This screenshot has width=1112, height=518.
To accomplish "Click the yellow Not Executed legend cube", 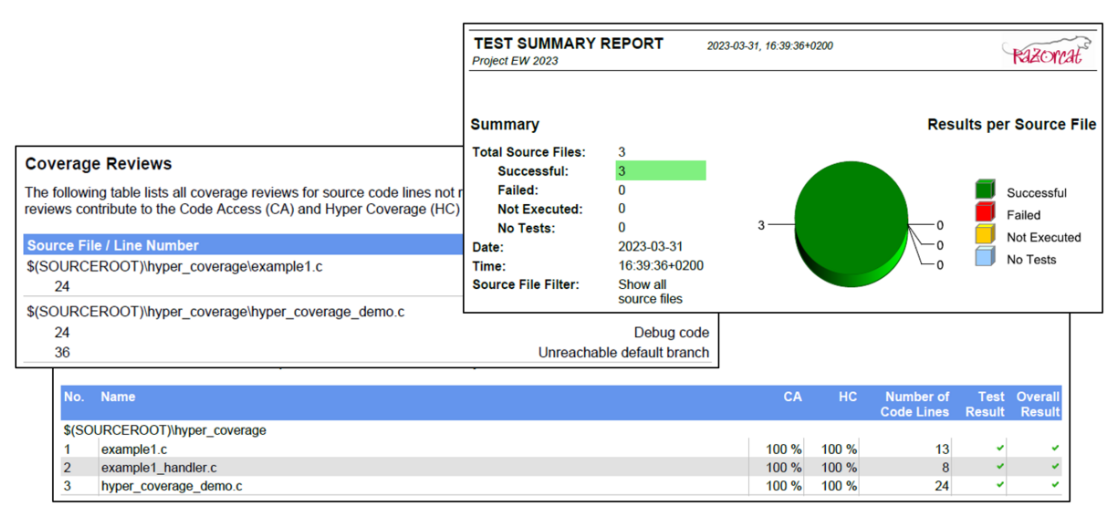I will pos(985,236).
